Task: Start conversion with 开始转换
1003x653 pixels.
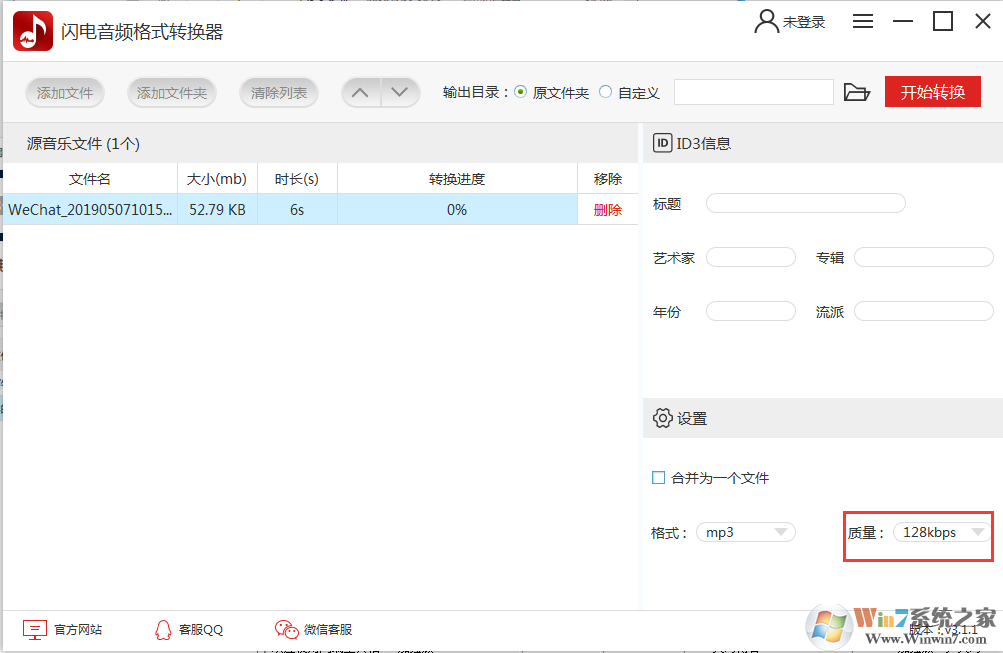Action: (x=932, y=91)
